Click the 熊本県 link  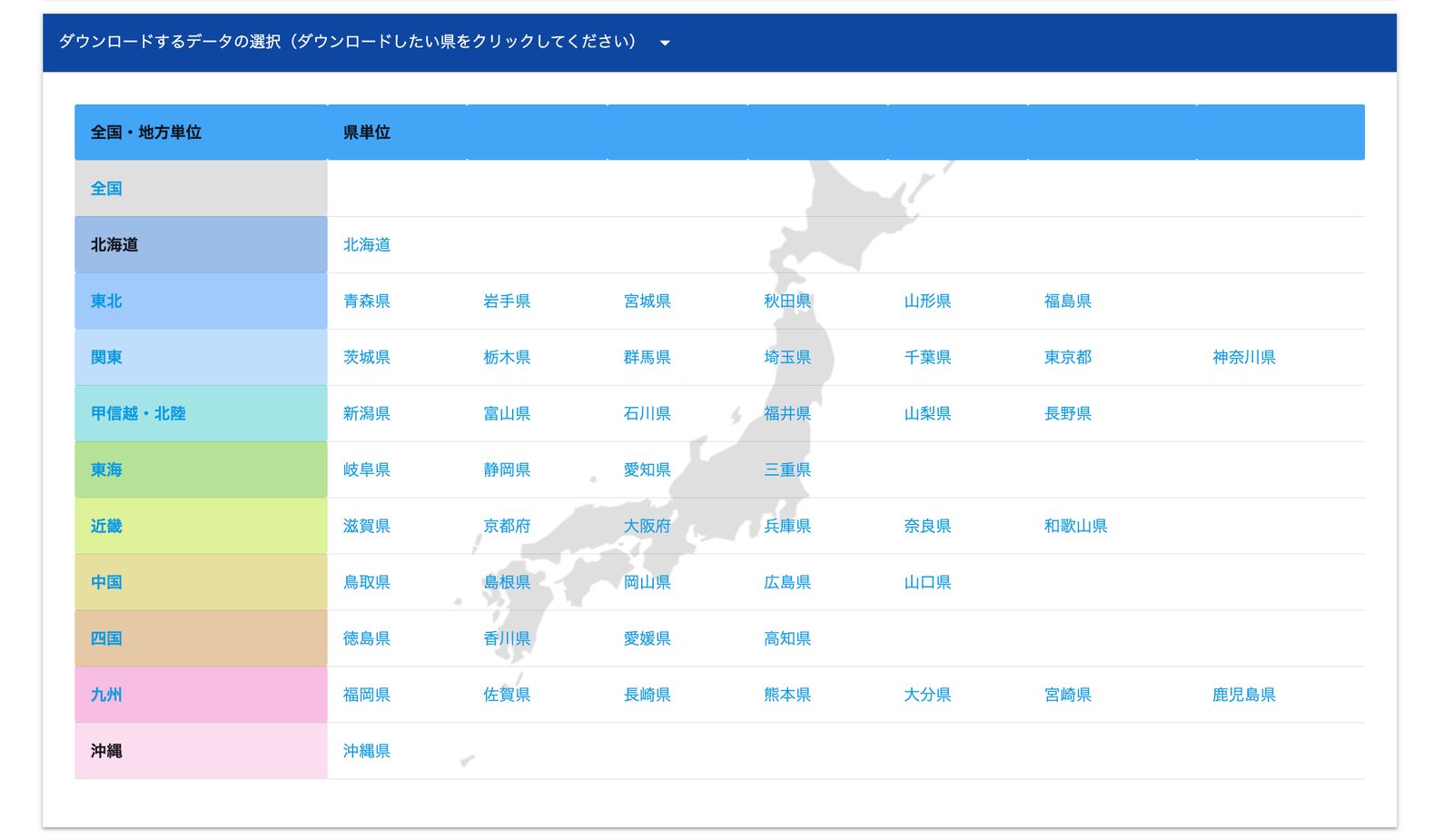click(x=787, y=696)
